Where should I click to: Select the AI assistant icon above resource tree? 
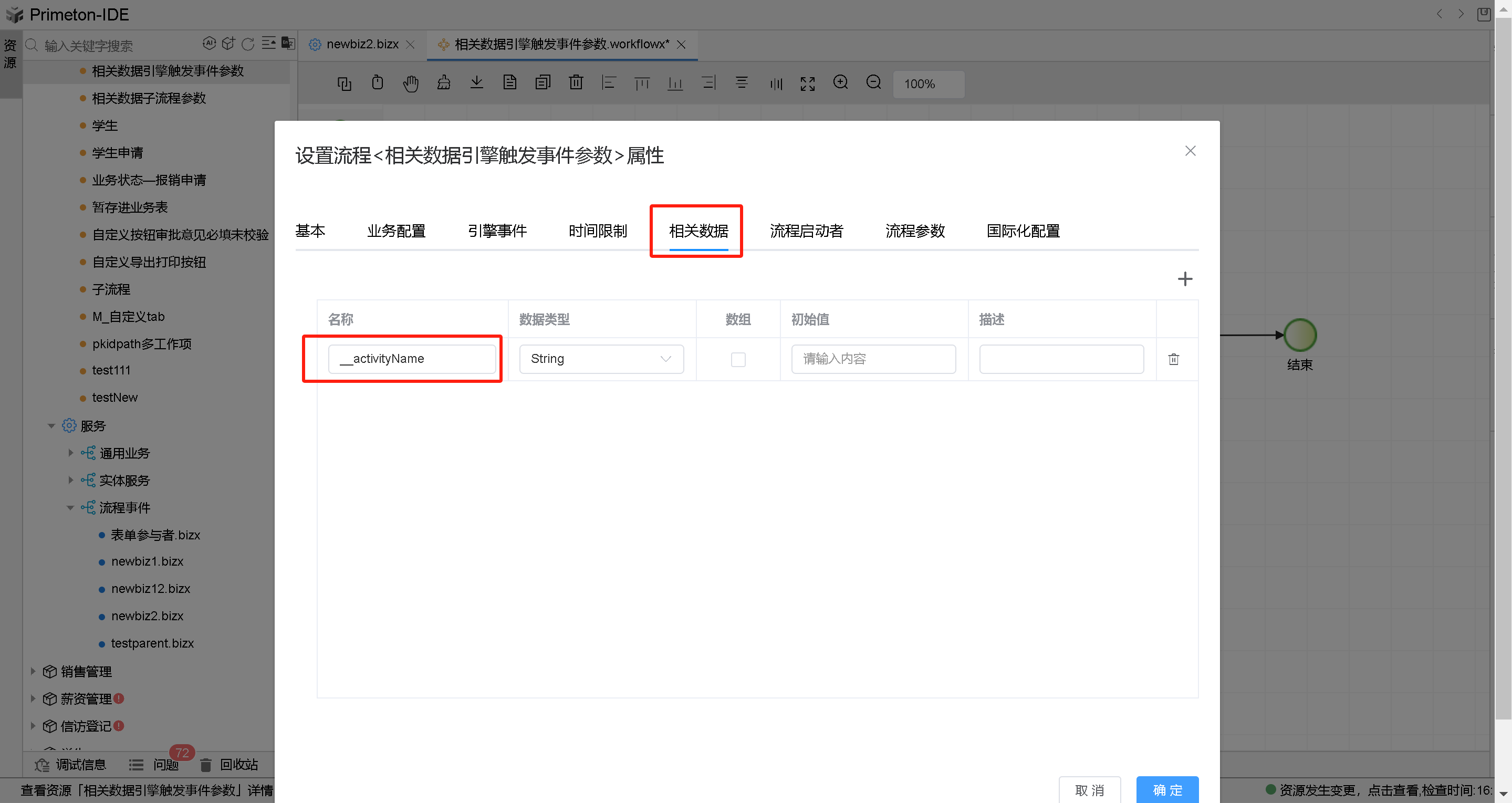(210, 43)
